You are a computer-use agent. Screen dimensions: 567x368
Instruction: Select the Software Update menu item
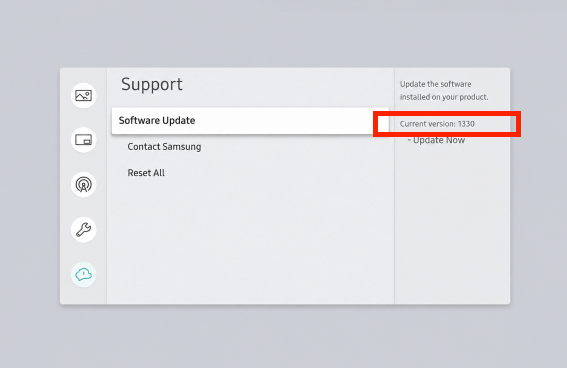pyautogui.click(x=250, y=121)
